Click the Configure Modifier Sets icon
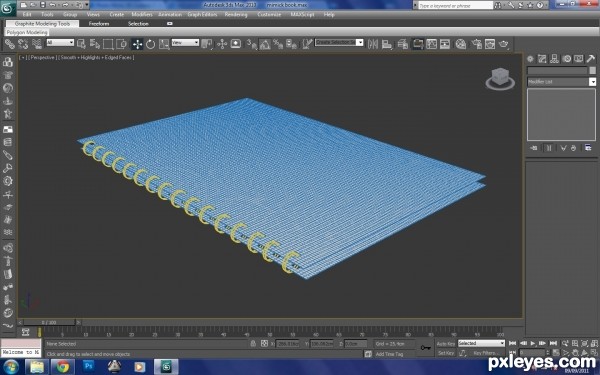Image resolution: width=600 pixels, height=375 pixels. pos(588,148)
